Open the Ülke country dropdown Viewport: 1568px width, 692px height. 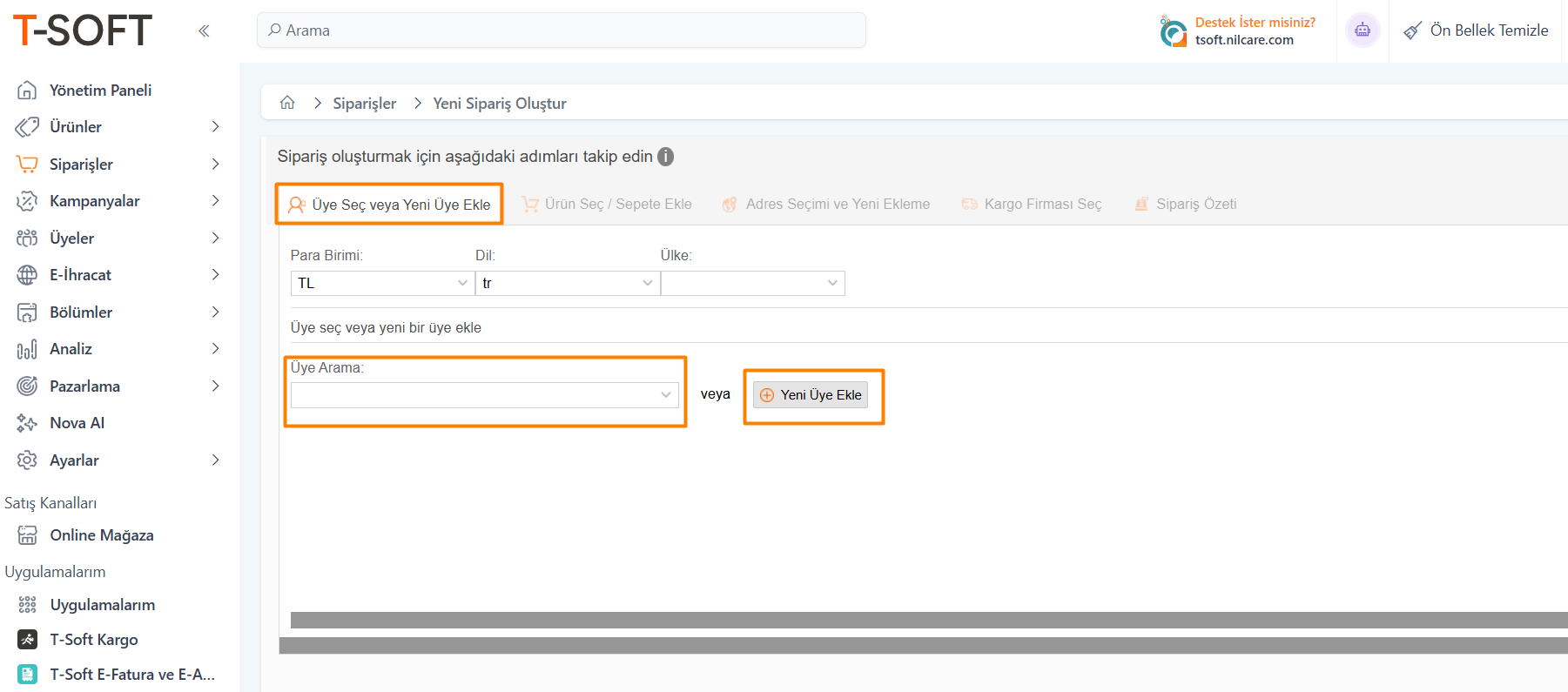click(x=753, y=283)
